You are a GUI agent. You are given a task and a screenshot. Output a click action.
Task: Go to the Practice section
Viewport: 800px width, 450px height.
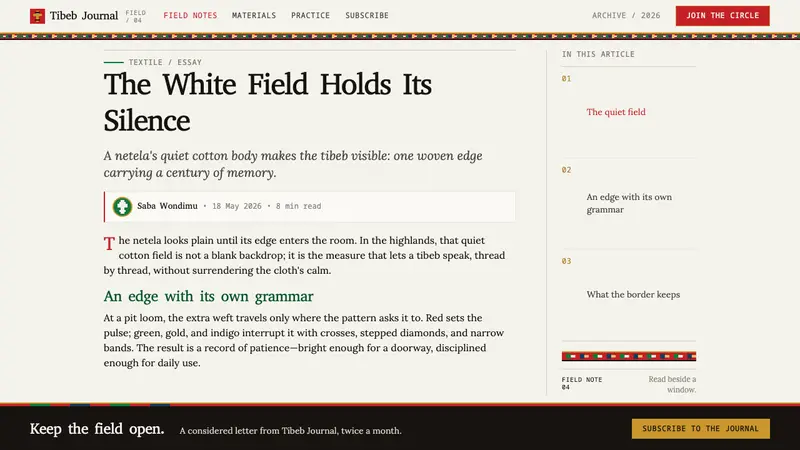coord(310,15)
